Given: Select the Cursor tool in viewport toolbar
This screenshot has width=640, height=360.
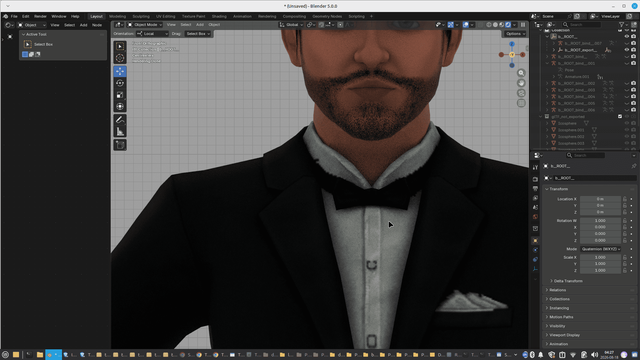Looking at the screenshot, I should tap(120, 58).
